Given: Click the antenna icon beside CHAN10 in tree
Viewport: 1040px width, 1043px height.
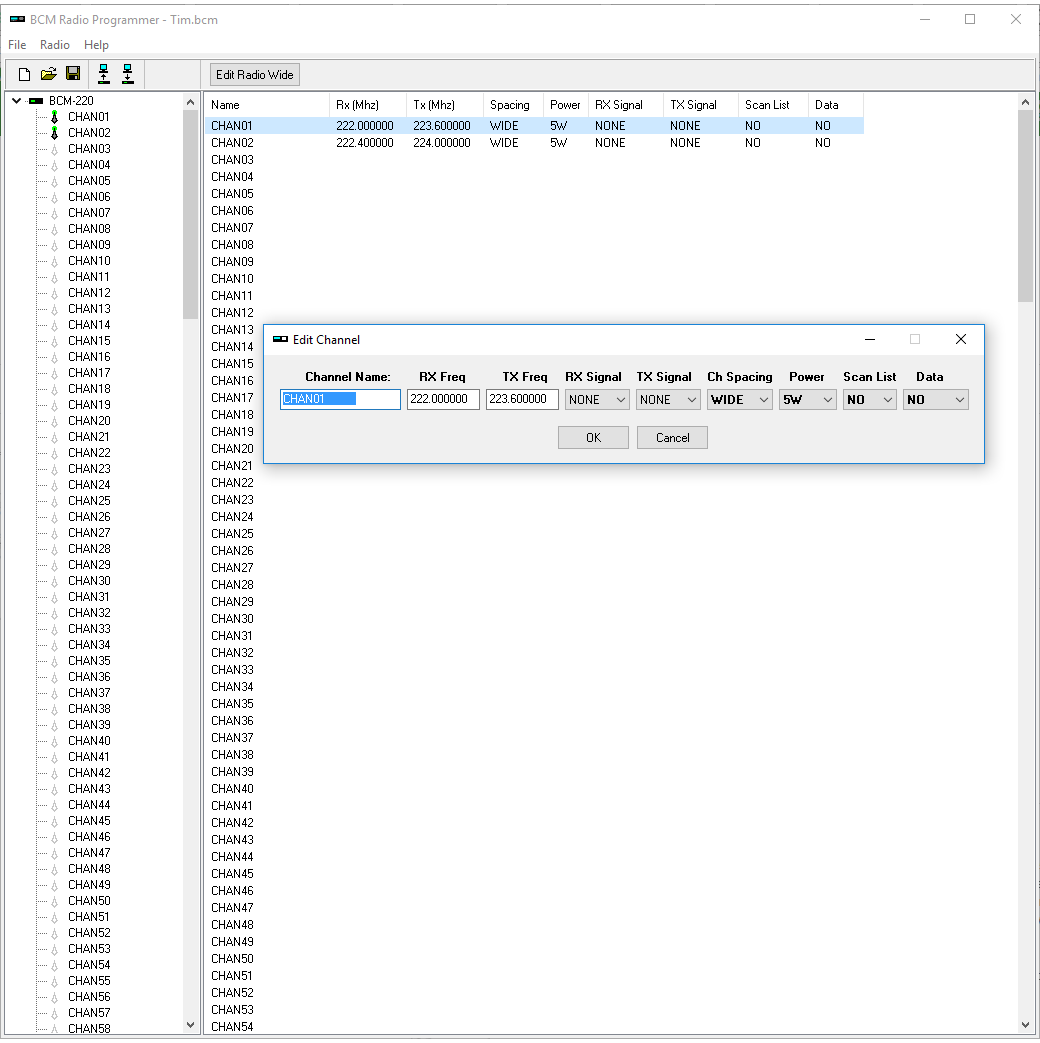Looking at the screenshot, I should coord(55,261).
